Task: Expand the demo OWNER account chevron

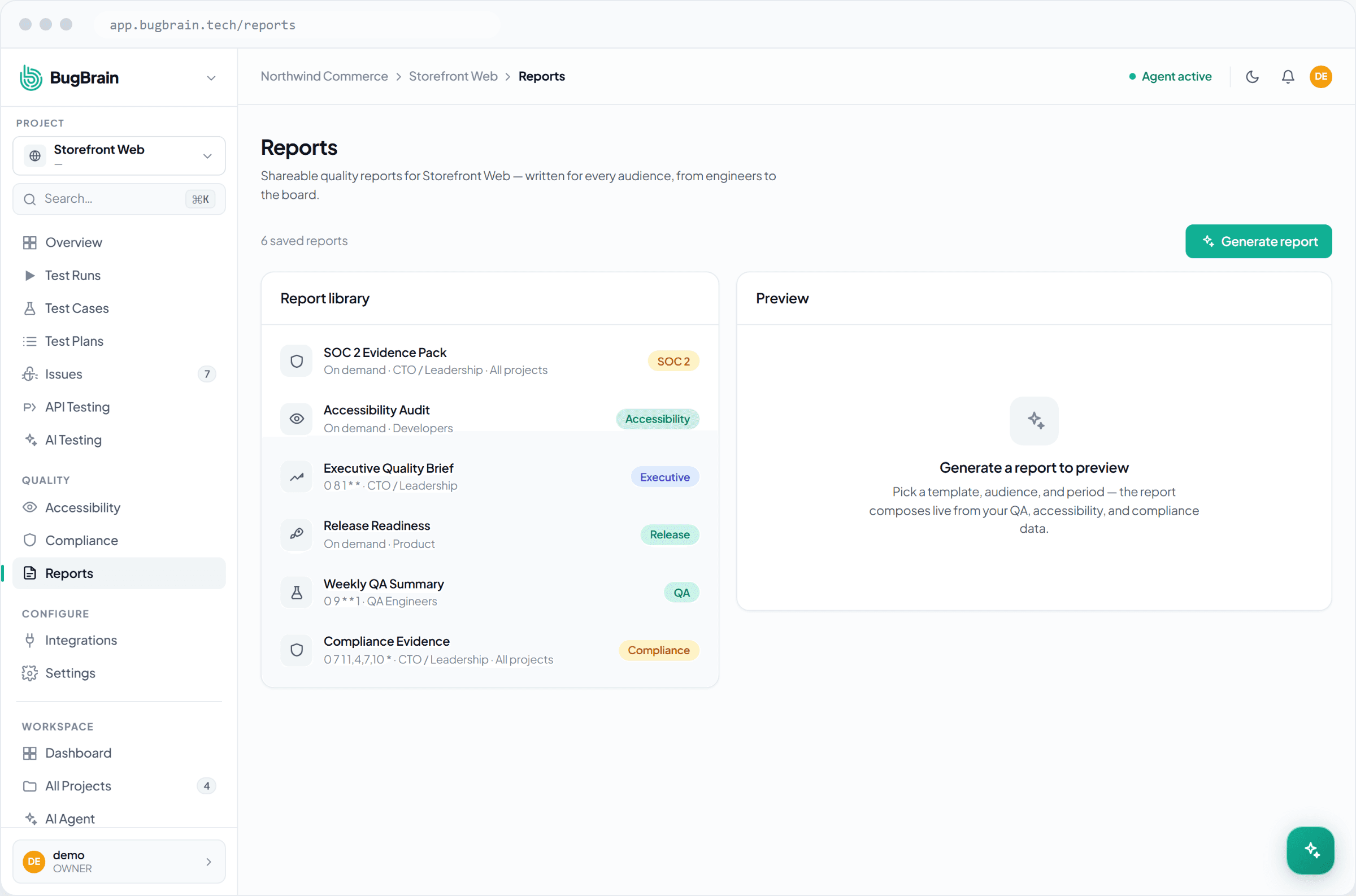Action: coord(208,862)
